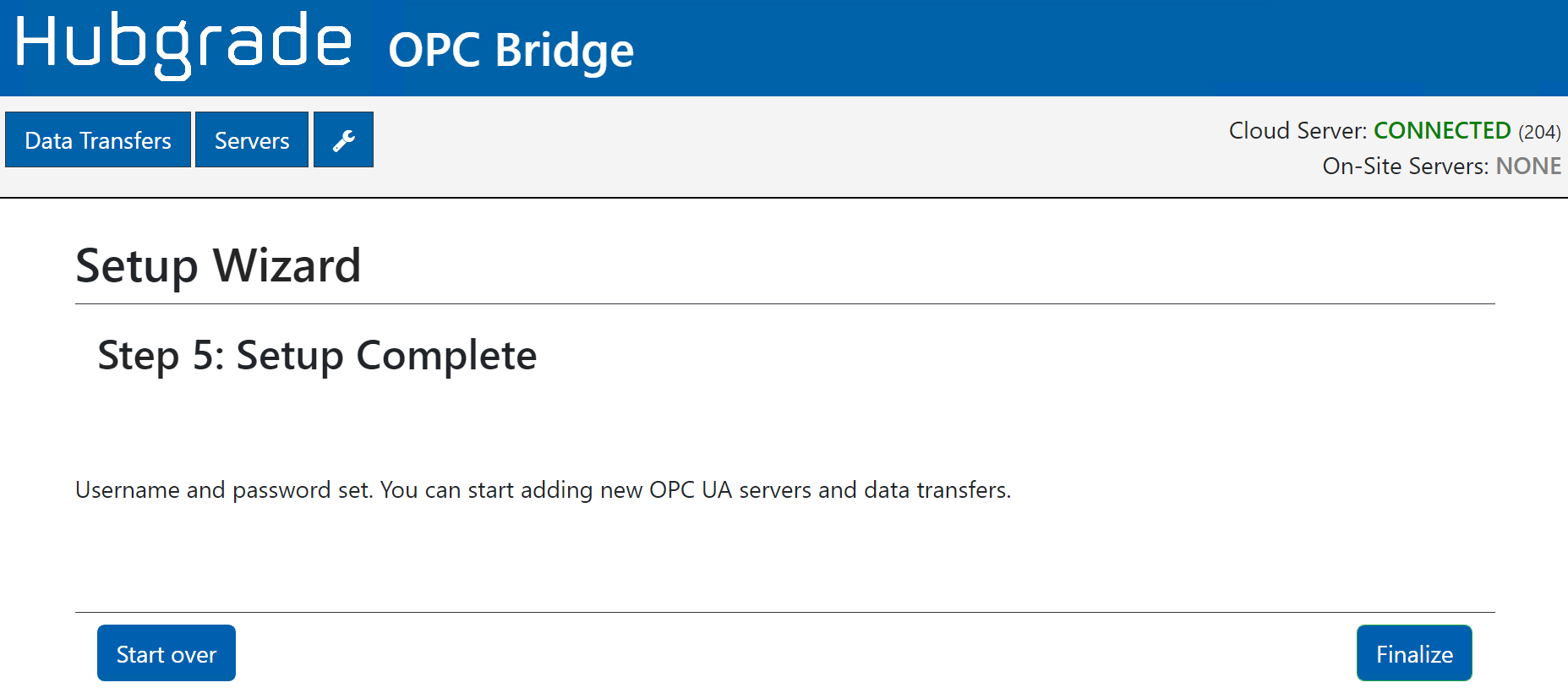
Task: Click the divider line above Start over
Action: [x=784, y=612]
